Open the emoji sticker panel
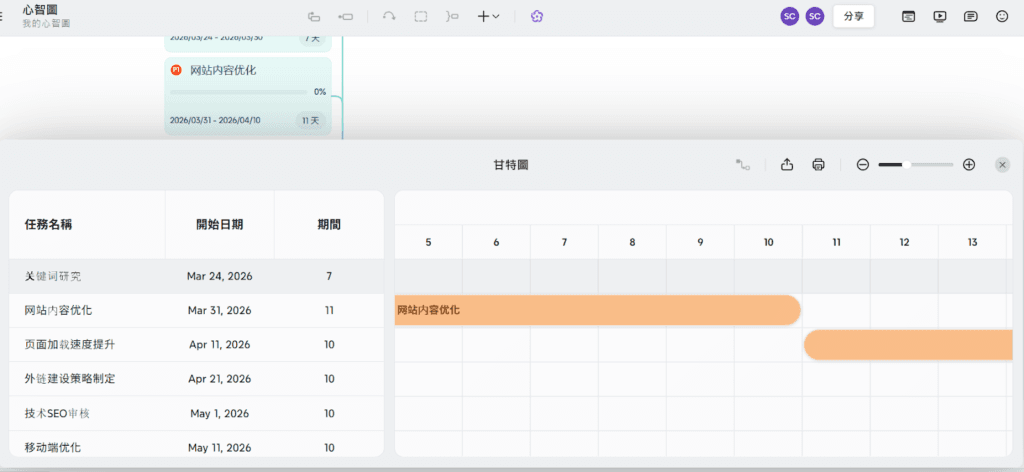The width and height of the screenshot is (1024, 472). tap(1002, 16)
